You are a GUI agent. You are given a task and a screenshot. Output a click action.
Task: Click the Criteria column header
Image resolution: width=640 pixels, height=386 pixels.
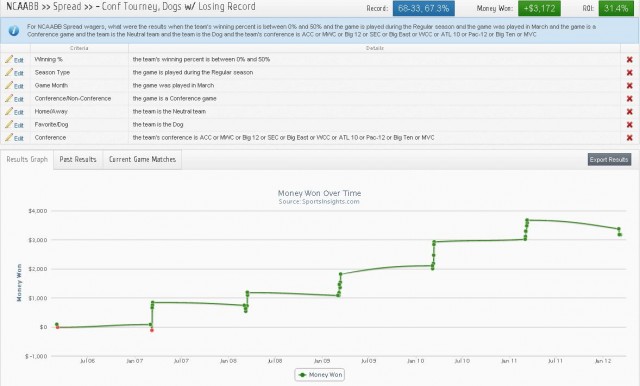click(79, 48)
